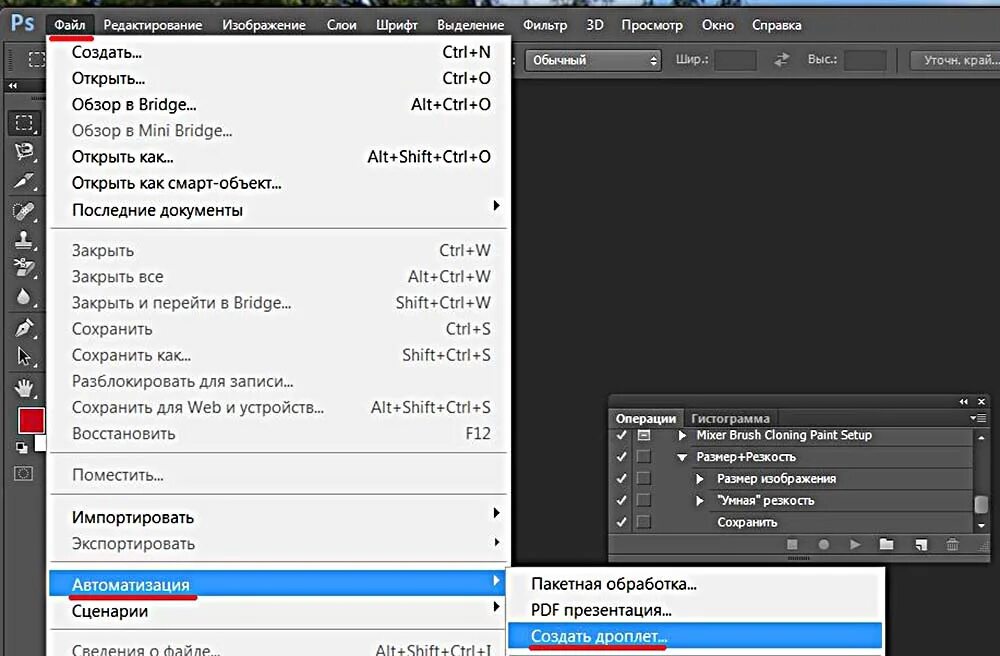1000x656 pixels.
Task: Collapse the toolbox with double-arrow icon
Action: (13, 85)
